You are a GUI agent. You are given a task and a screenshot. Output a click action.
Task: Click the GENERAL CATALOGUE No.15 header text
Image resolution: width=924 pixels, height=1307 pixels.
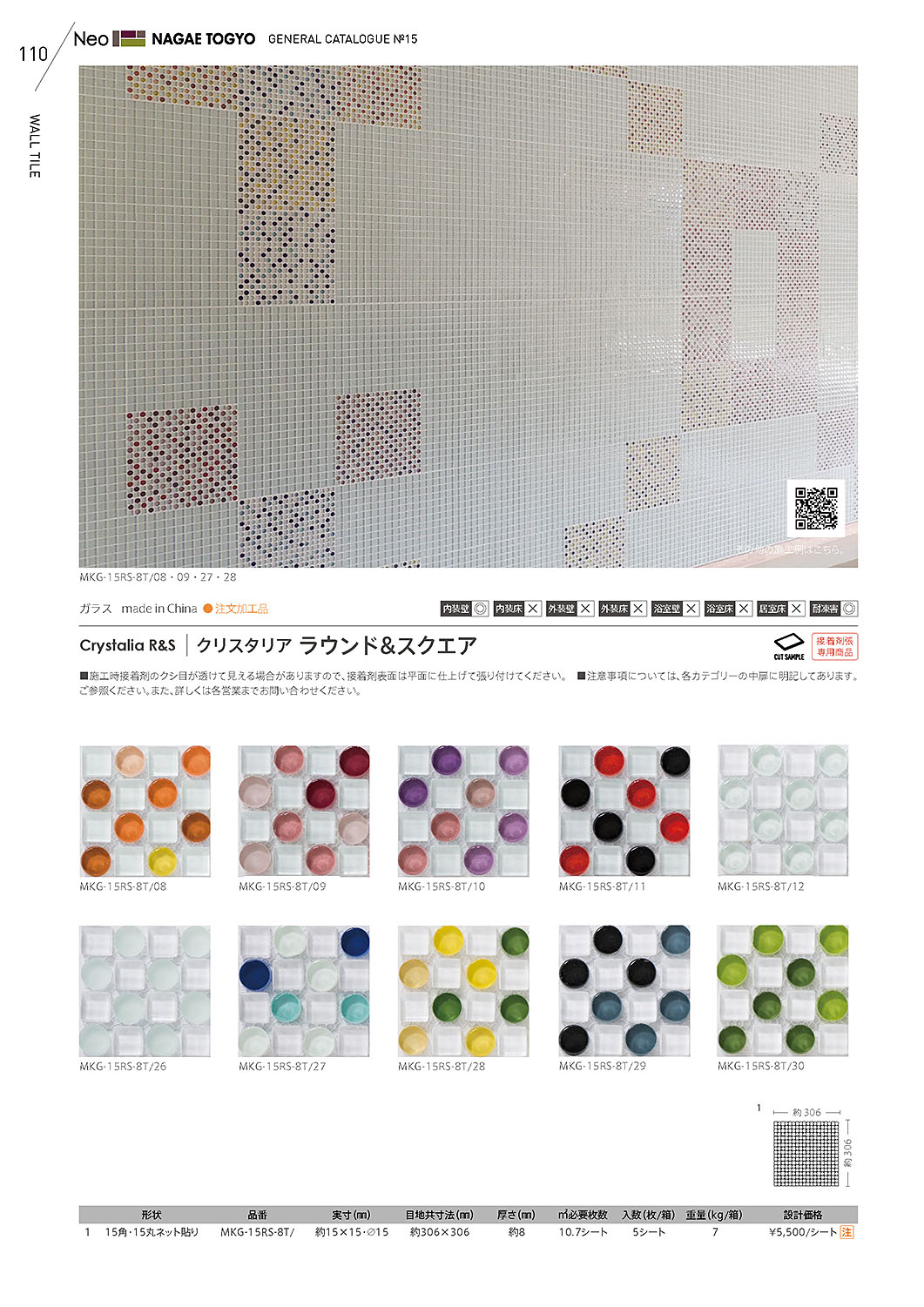point(343,39)
